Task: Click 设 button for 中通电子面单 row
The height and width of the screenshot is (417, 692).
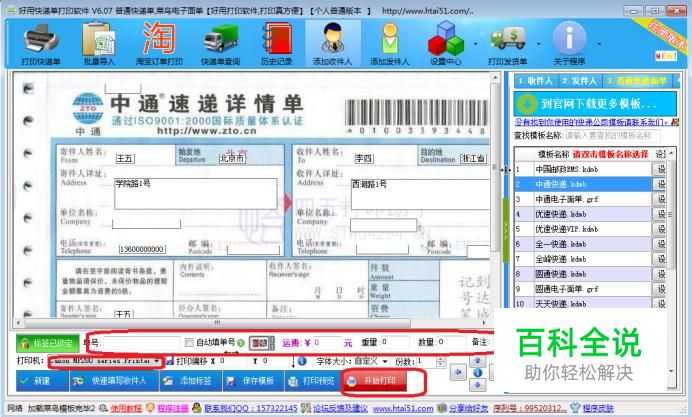Action: coord(659,199)
